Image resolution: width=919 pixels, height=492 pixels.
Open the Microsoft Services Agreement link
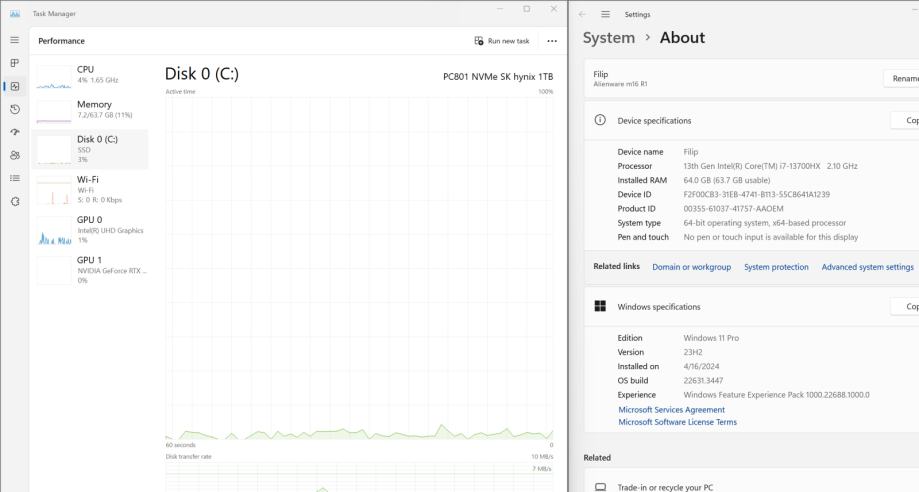pyautogui.click(x=671, y=410)
